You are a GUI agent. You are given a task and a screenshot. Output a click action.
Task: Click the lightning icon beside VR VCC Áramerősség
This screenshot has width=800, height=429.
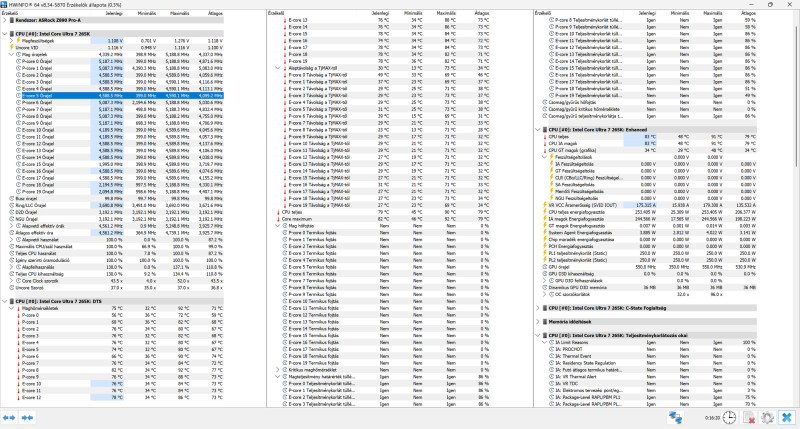pyautogui.click(x=544, y=205)
